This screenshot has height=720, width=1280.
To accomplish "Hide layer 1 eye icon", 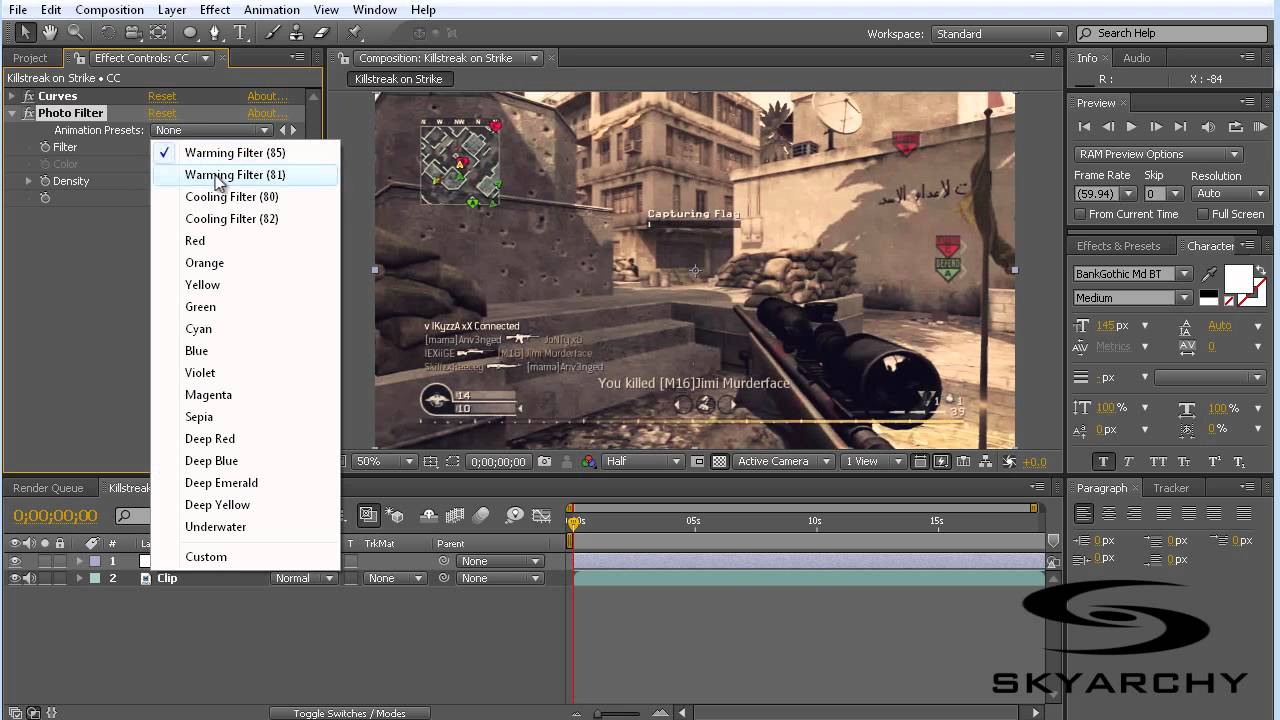I will (15, 561).
